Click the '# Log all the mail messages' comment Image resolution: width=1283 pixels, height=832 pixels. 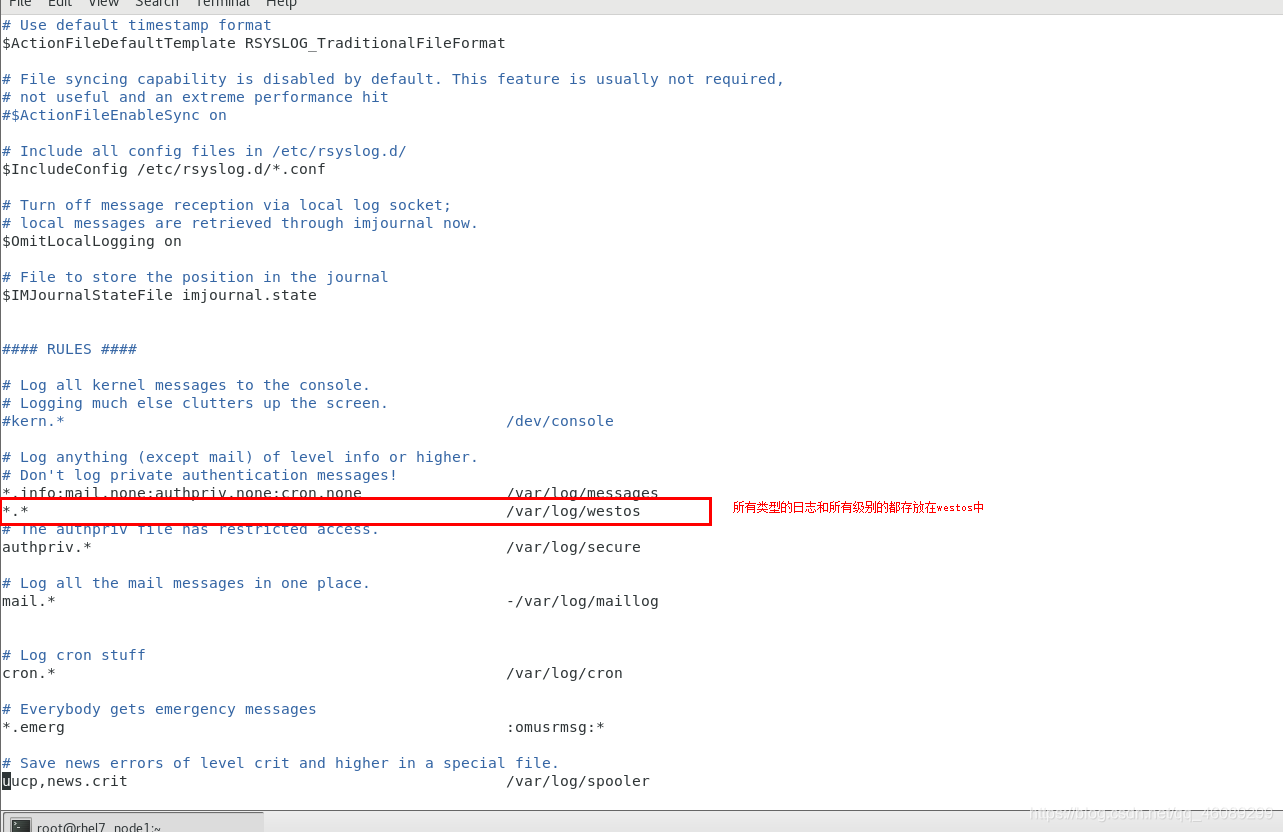point(186,583)
